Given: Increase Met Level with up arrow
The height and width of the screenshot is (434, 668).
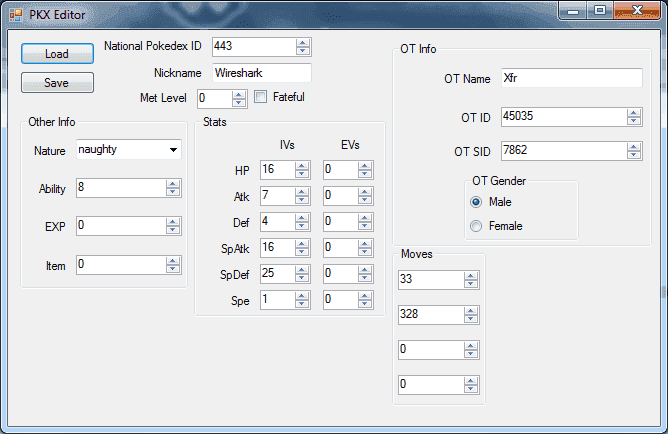Looking at the screenshot, I should click(239, 95).
